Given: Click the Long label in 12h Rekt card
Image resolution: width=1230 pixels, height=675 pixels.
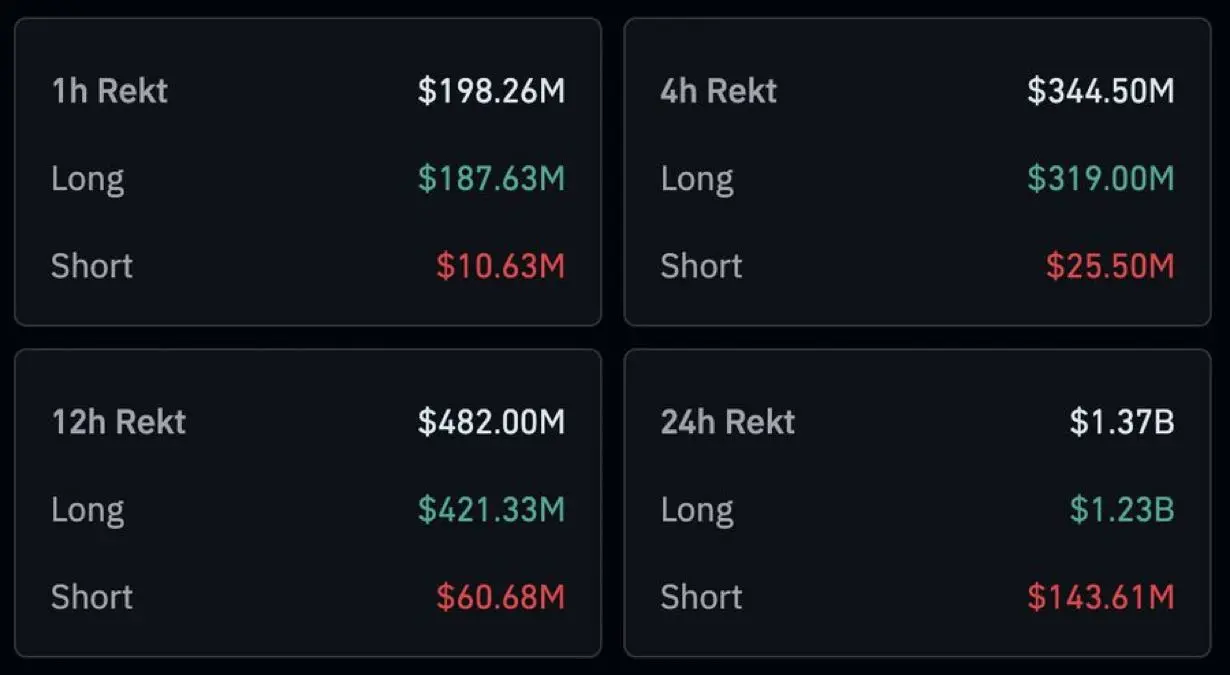Looking at the screenshot, I should pyautogui.click(x=88, y=511).
